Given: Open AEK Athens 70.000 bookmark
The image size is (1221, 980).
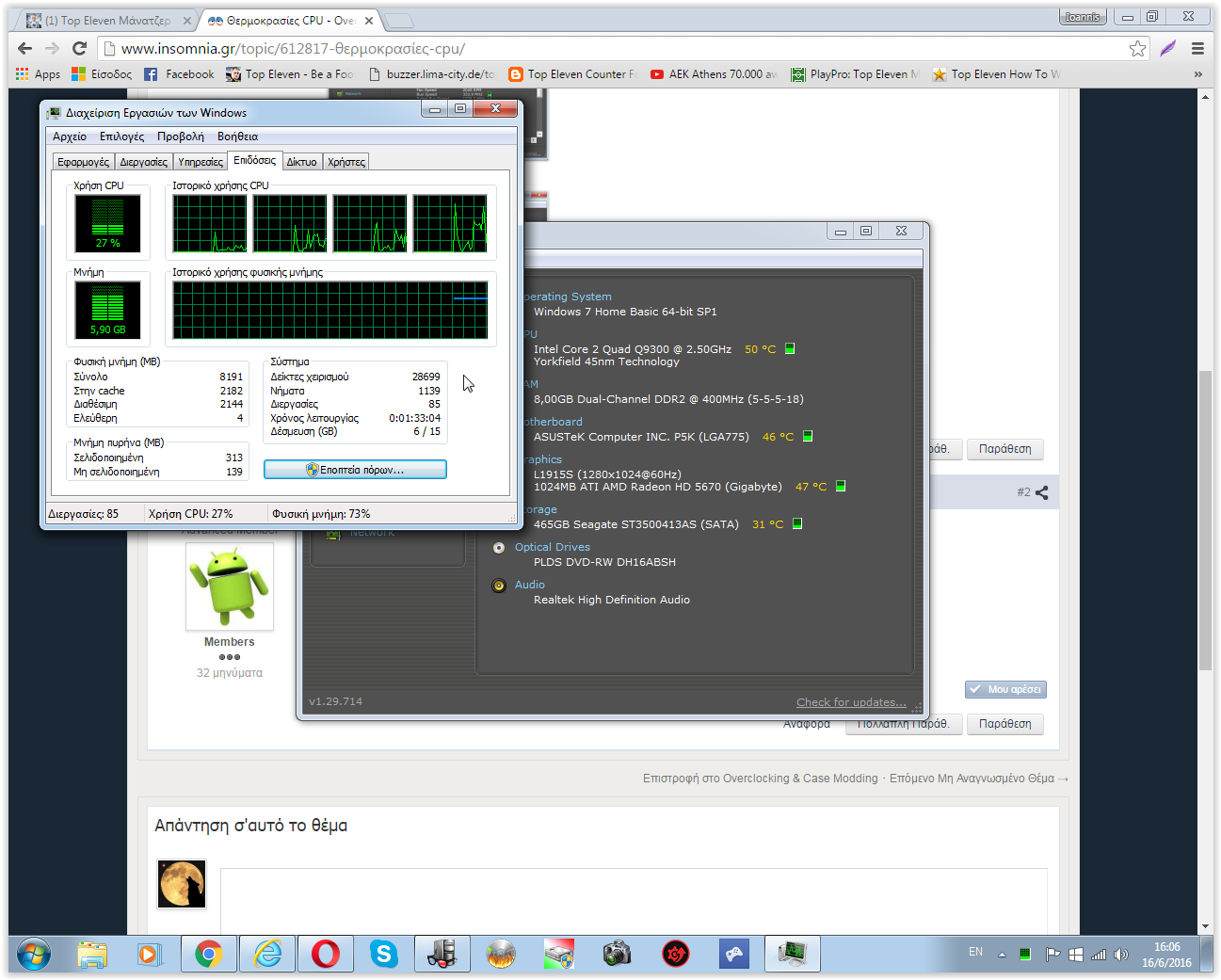Looking at the screenshot, I should click(x=714, y=74).
